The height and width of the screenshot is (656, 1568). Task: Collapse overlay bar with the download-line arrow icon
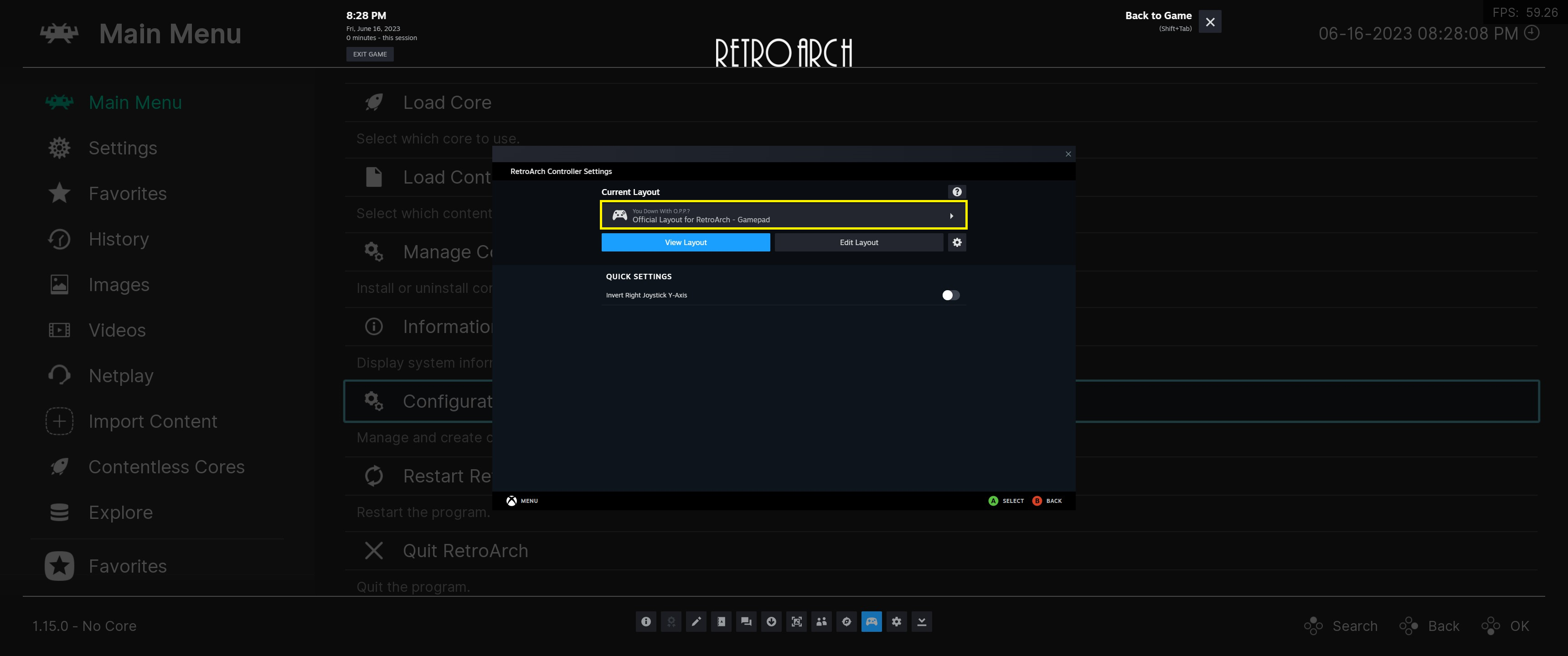click(922, 621)
